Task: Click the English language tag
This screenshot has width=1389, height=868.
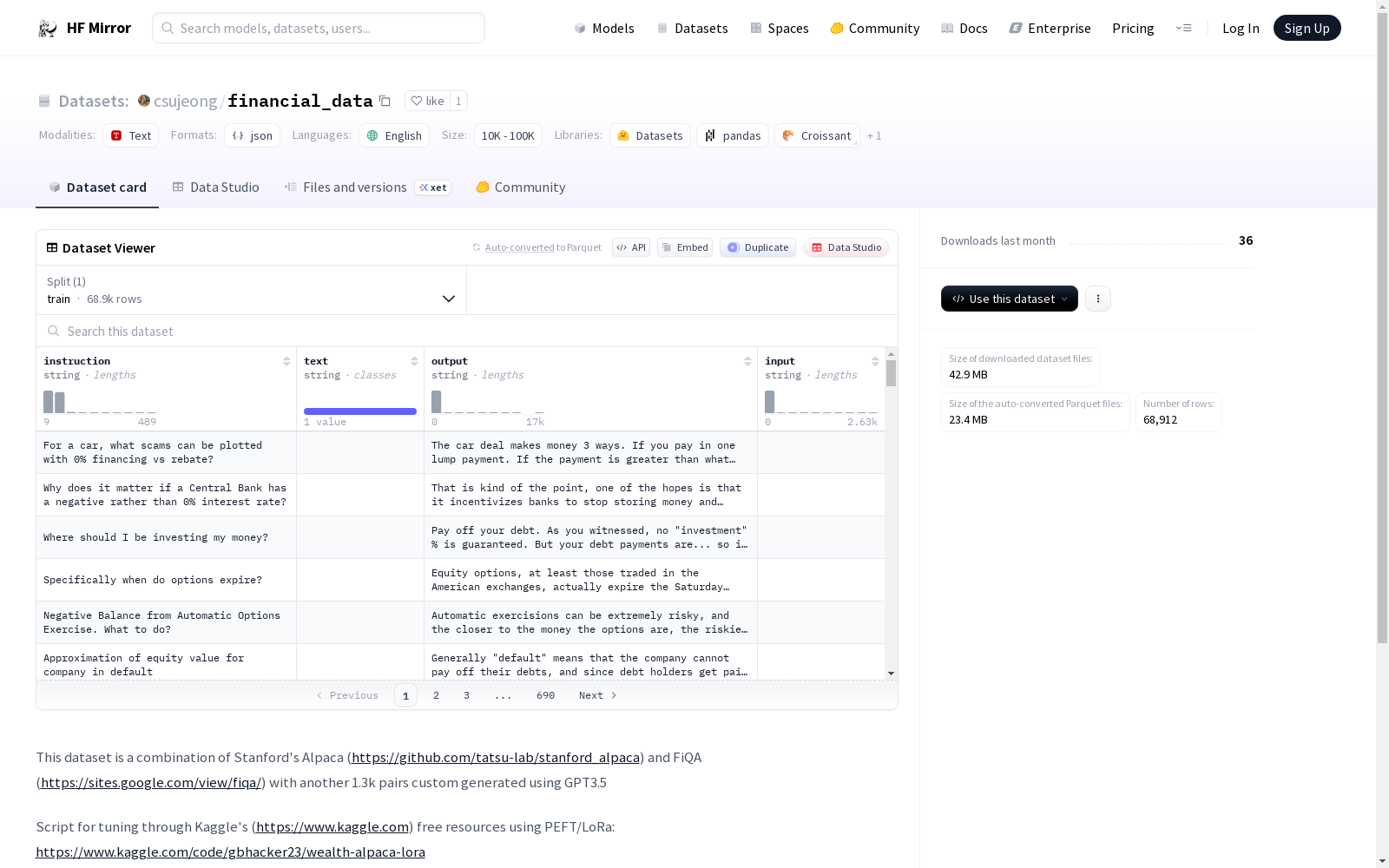Action: pos(394,135)
